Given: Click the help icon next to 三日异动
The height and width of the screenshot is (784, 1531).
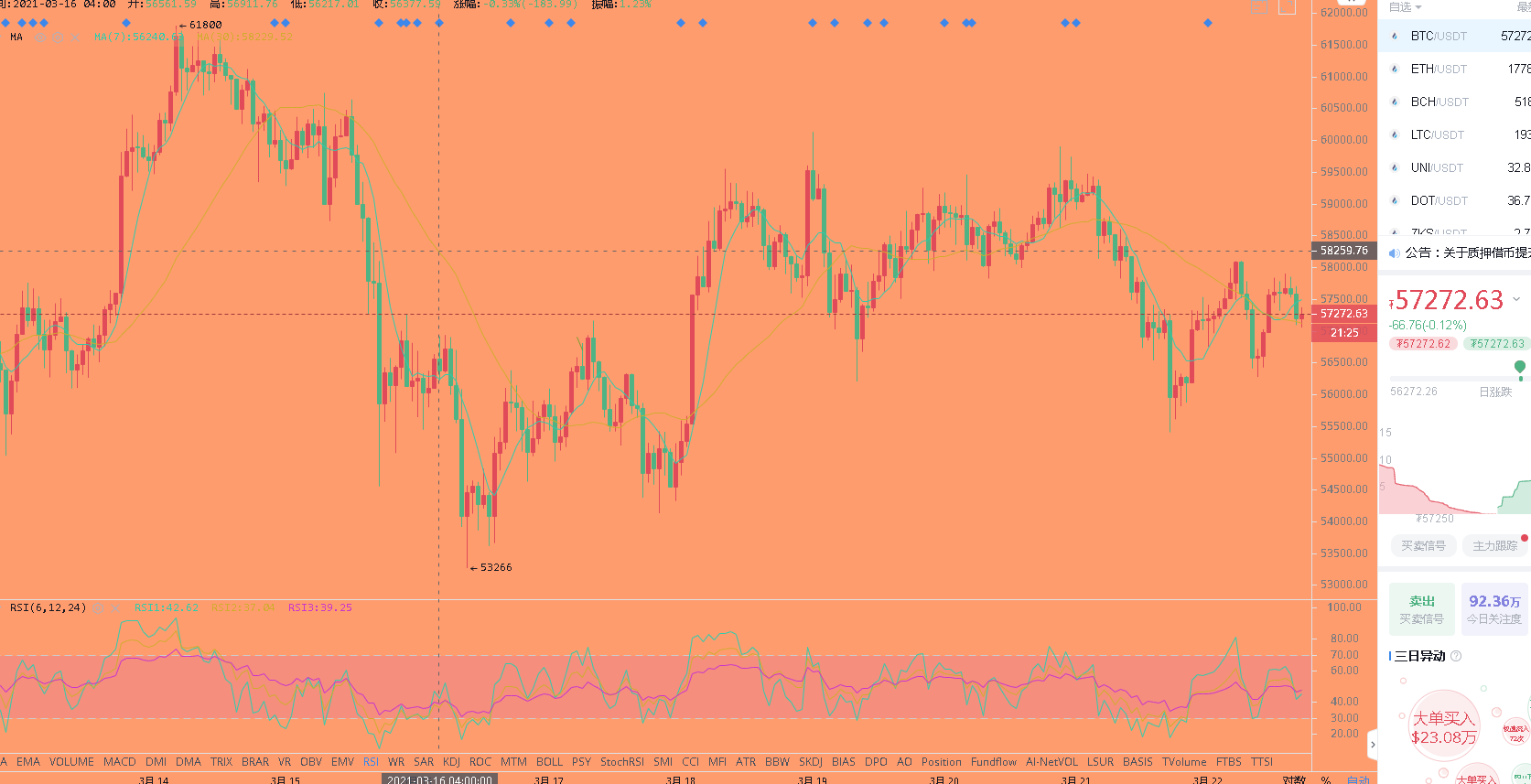Looking at the screenshot, I should tap(1456, 656).
